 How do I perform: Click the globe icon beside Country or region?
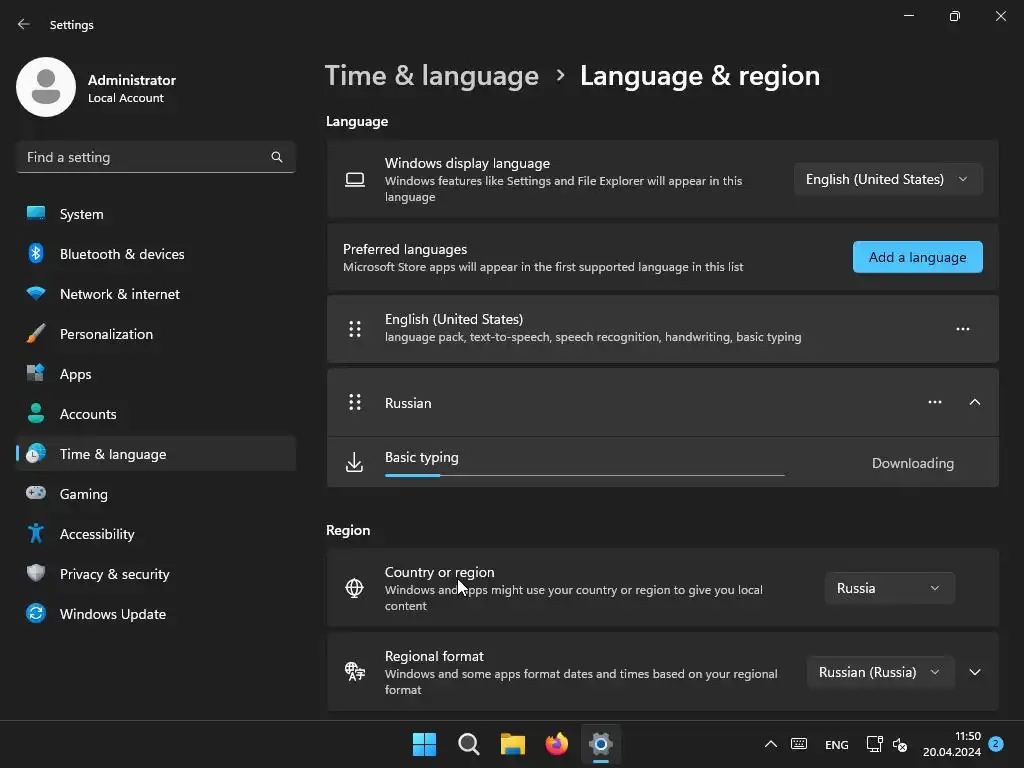coord(354,588)
